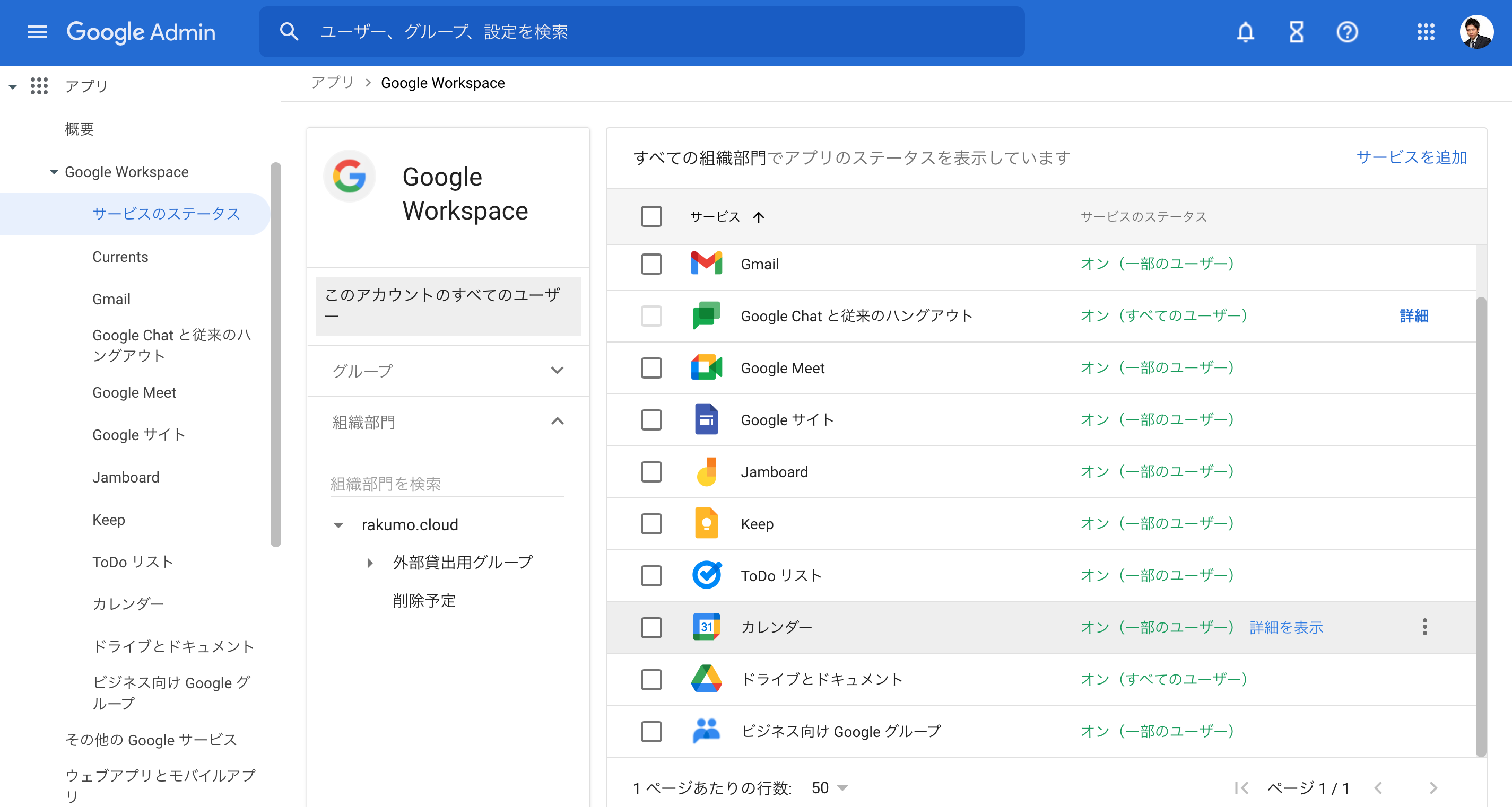
Task: Expand the グループ panel chevron
Action: (x=557, y=370)
